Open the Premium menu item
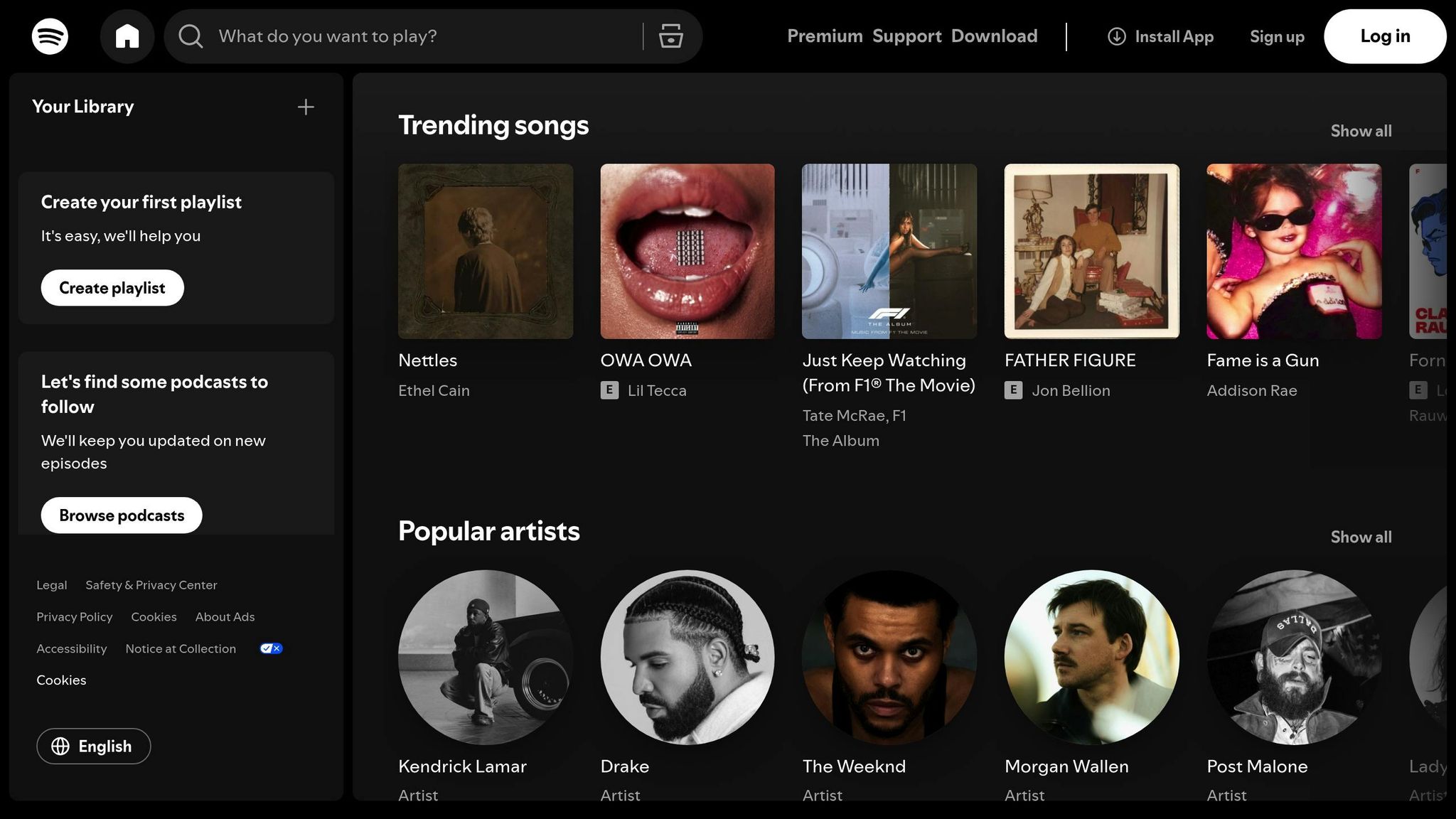The image size is (1456, 819). coord(825,36)
